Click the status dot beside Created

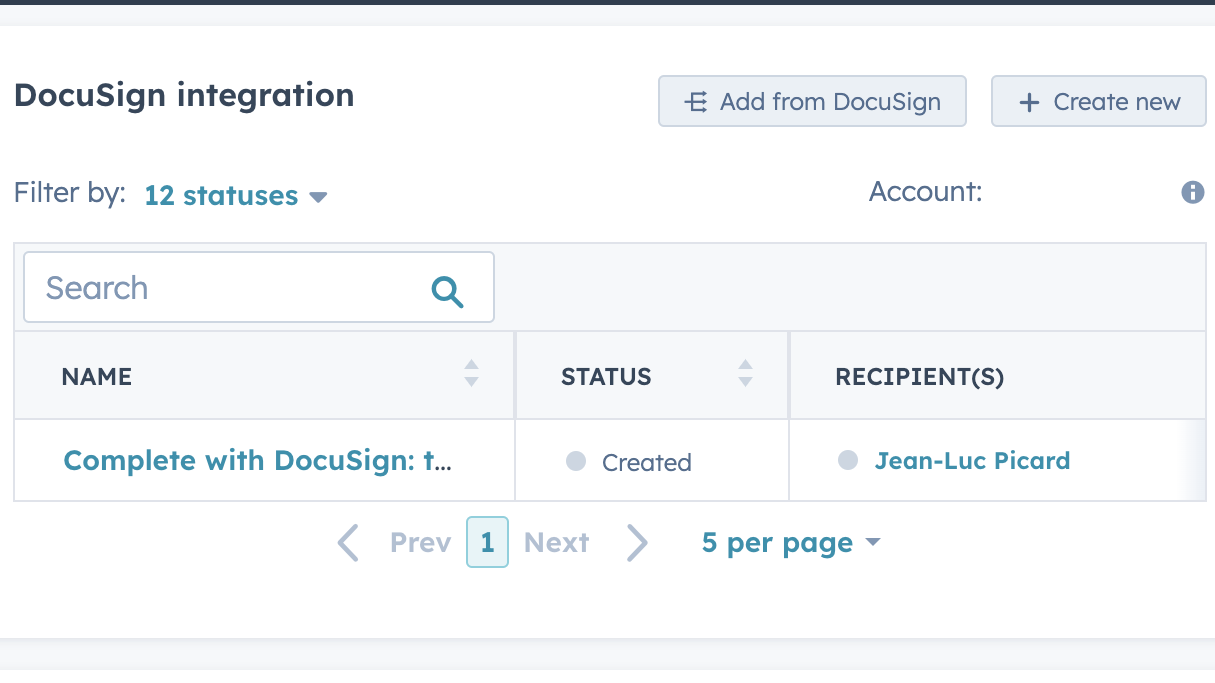(575, 461)
